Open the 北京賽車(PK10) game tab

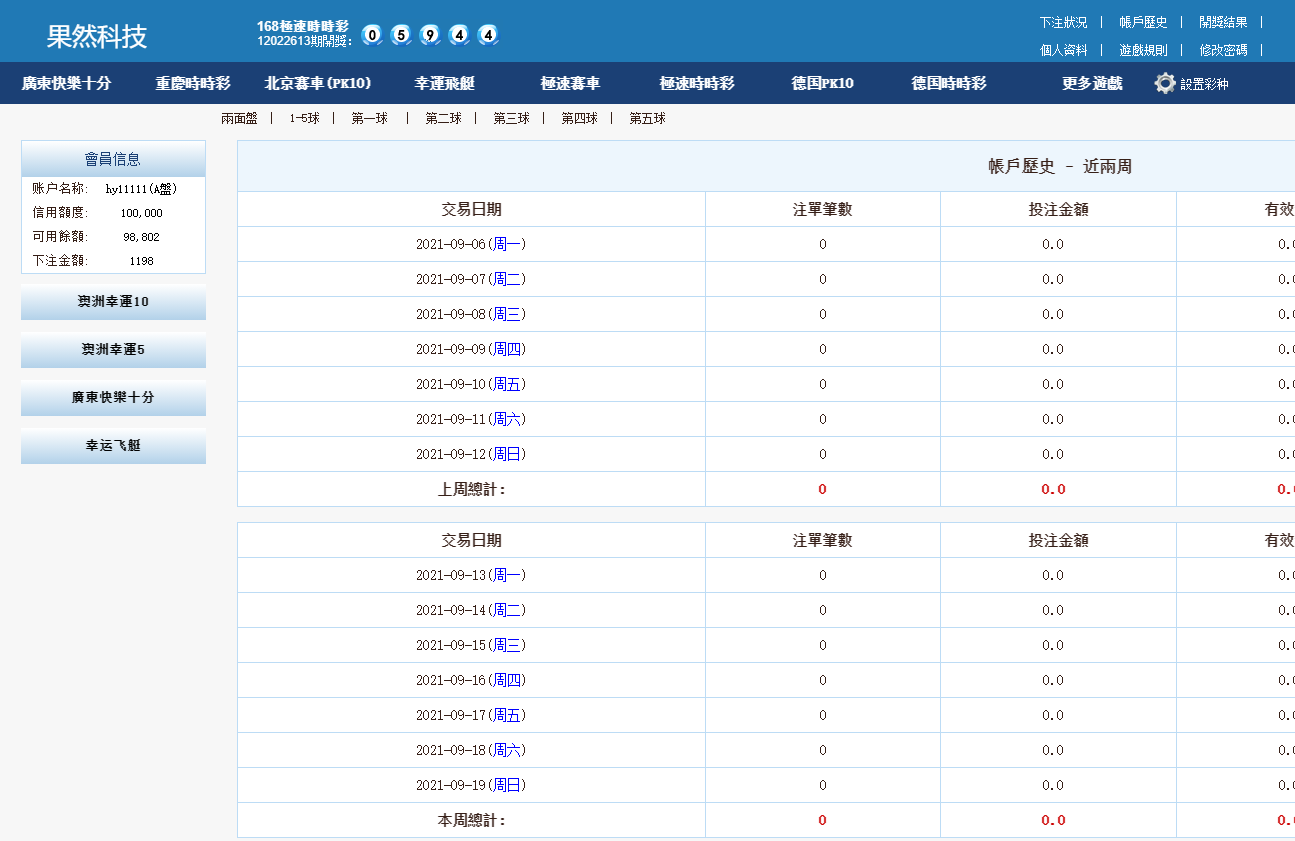[x=317, y=83]
